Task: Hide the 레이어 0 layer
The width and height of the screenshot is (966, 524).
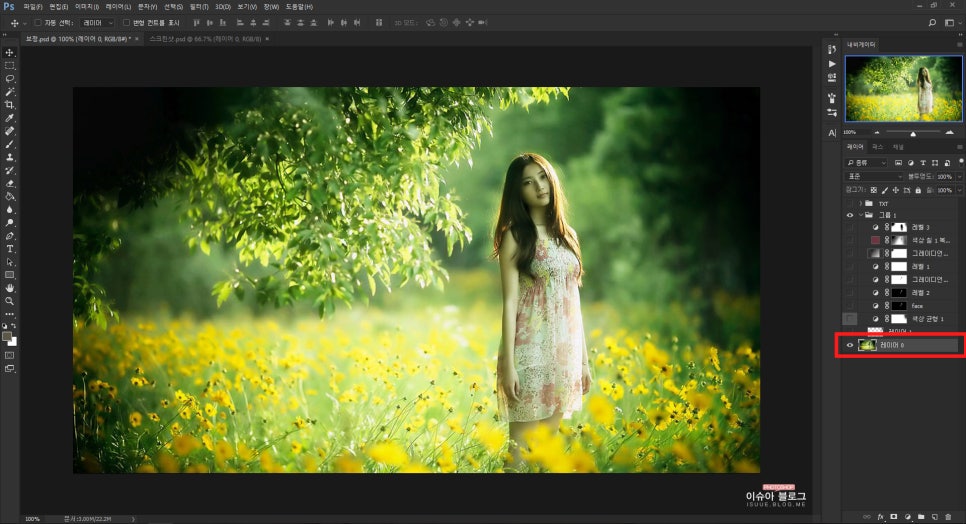Action: (x=850, y=345)
